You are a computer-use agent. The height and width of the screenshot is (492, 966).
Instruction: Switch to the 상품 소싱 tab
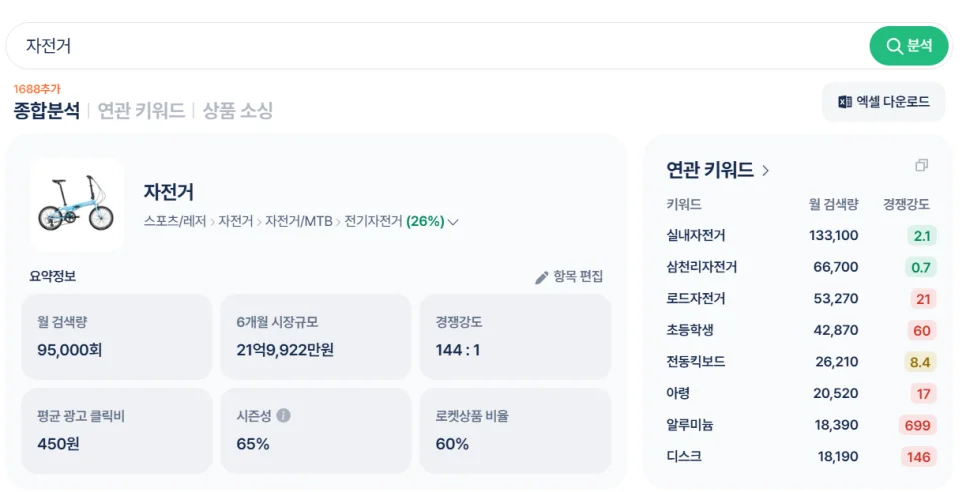pyautogui.click(x=238, y=111)
